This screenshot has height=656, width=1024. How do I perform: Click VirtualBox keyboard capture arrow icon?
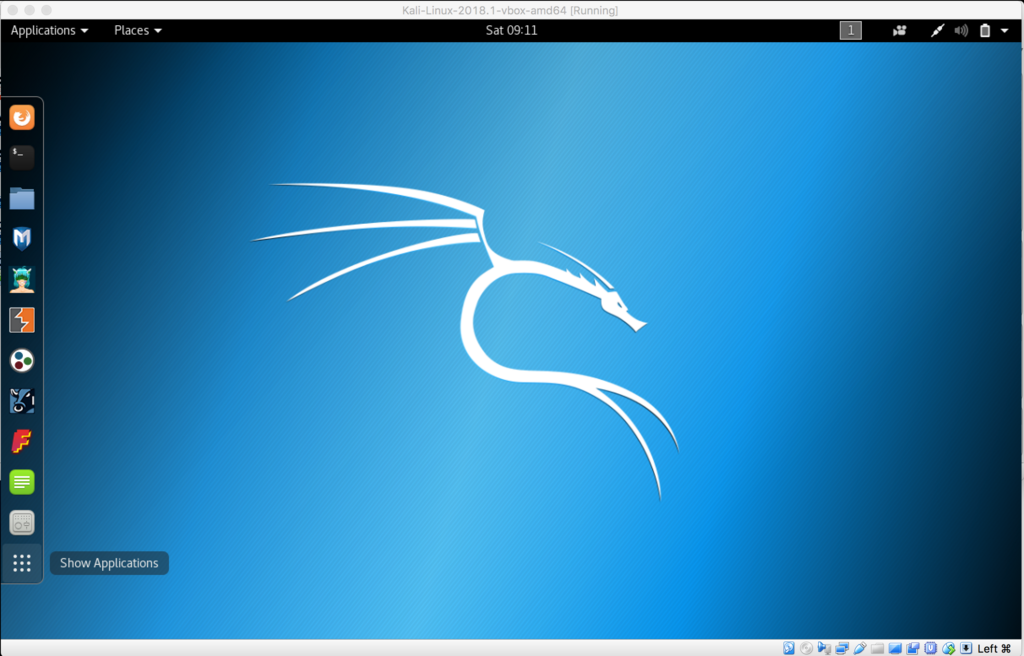pos(966,648)
